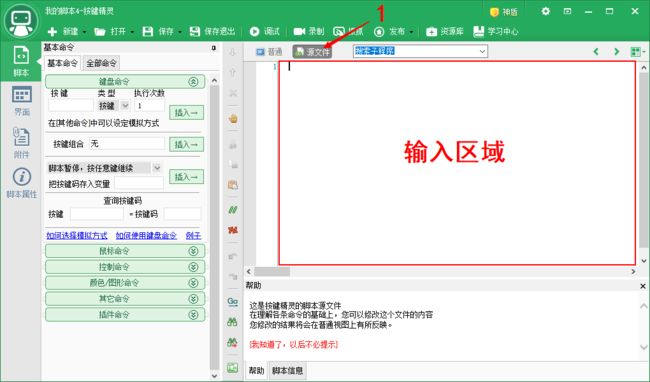
Task: Open the 脚本 sidebar panel
Action: [x=21, y=61]
